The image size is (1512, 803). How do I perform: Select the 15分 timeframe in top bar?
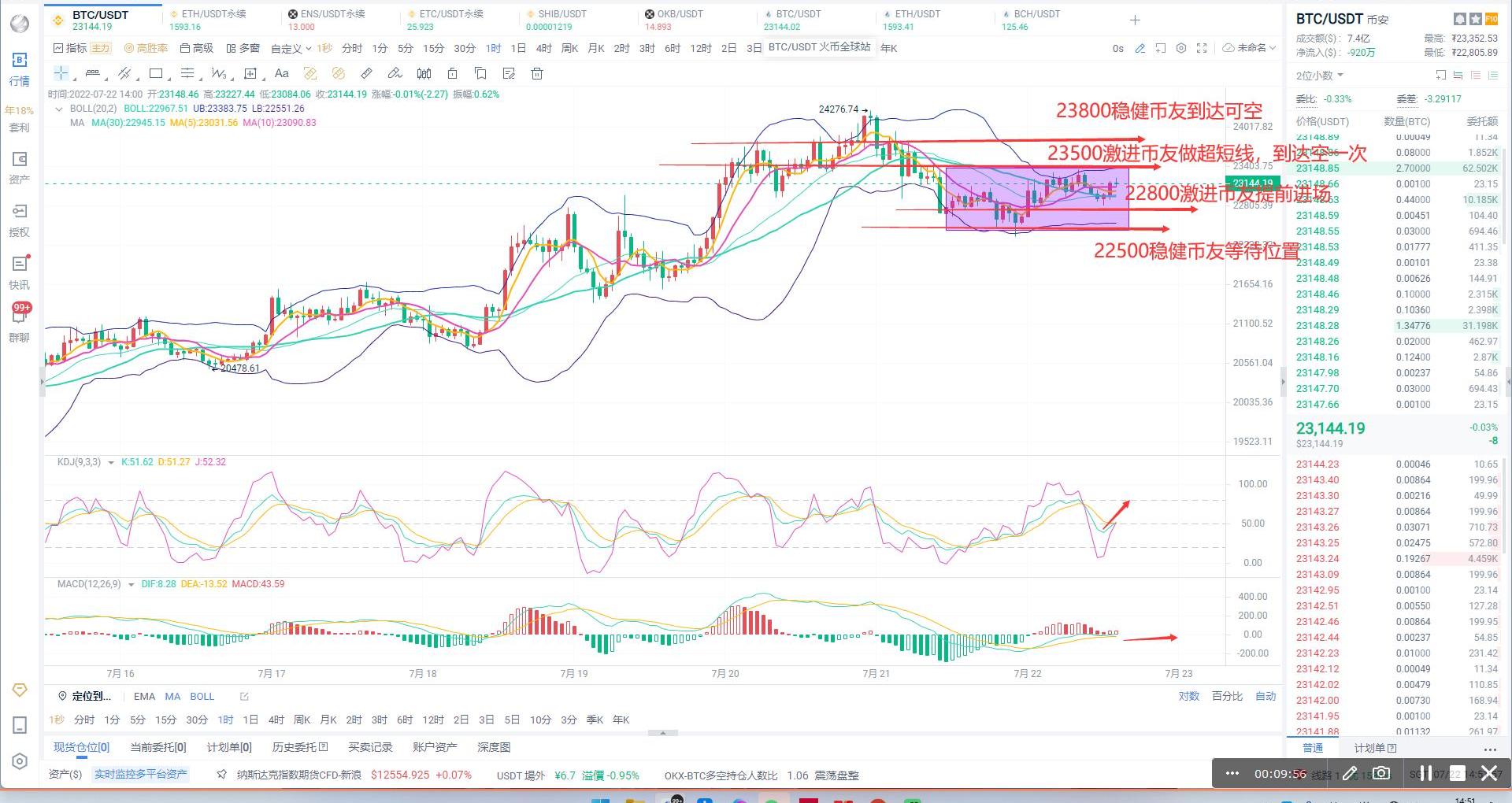pos(433,49)
